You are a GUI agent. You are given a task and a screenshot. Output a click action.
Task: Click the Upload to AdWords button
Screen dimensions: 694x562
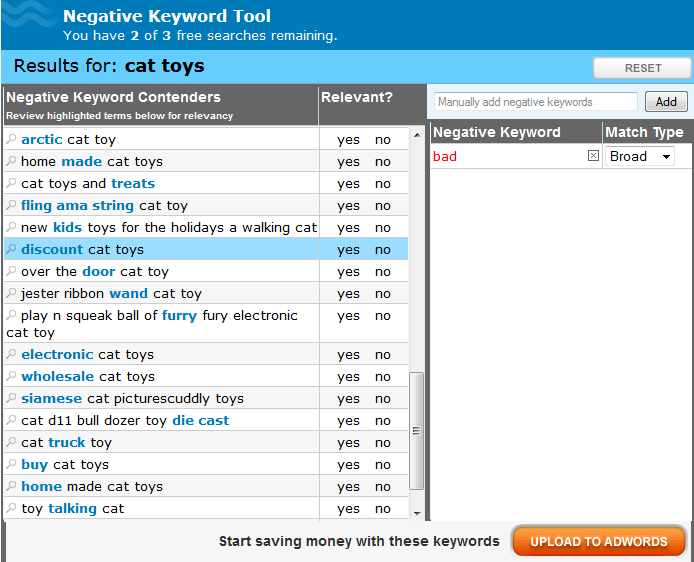tap(598, 541)
